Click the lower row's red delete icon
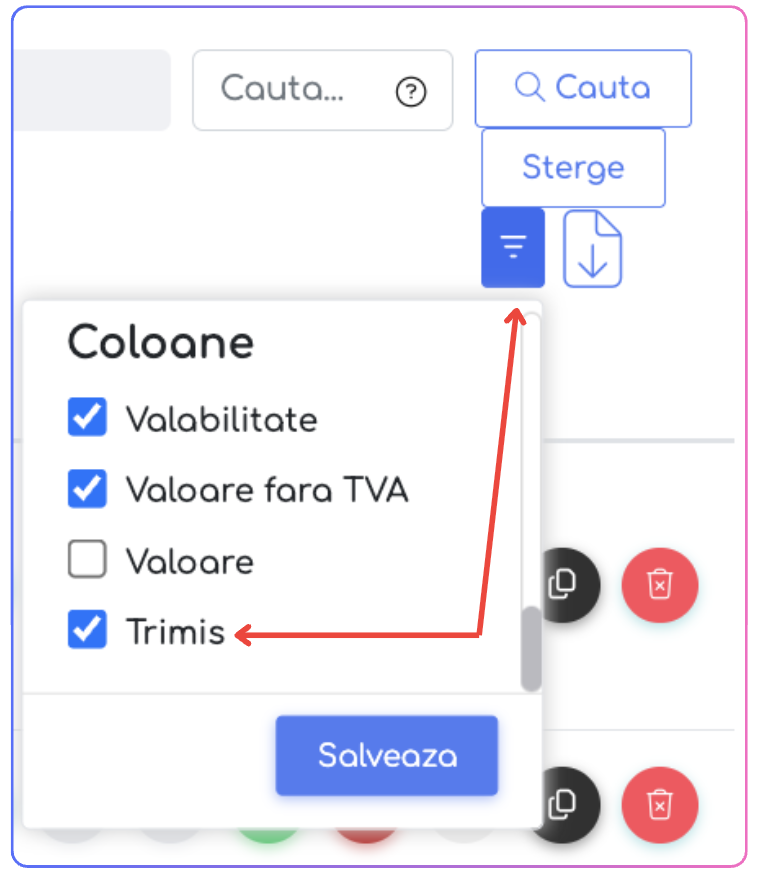 point(659,803)
